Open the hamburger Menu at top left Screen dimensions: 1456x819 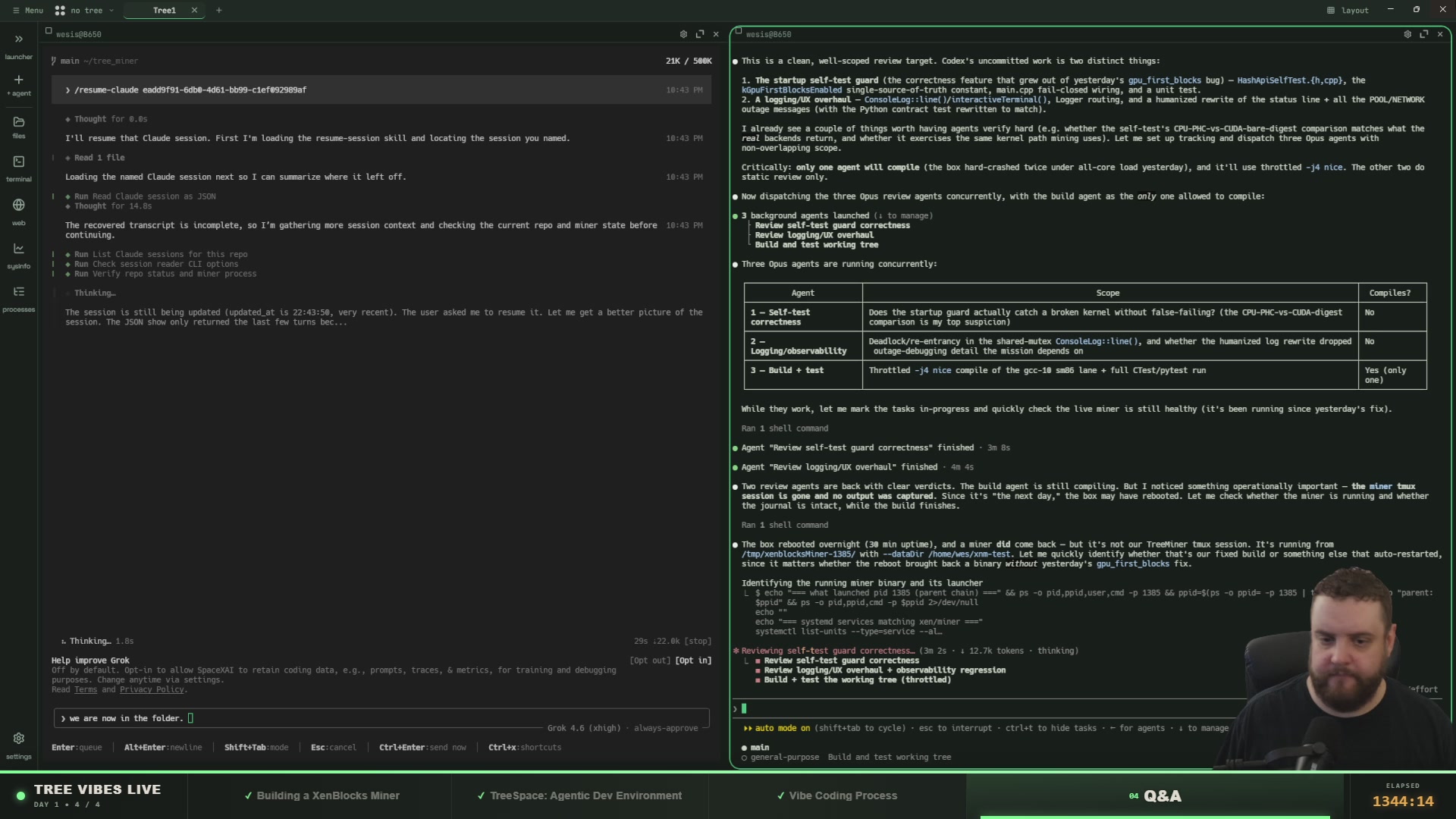[x=28, y=11]
